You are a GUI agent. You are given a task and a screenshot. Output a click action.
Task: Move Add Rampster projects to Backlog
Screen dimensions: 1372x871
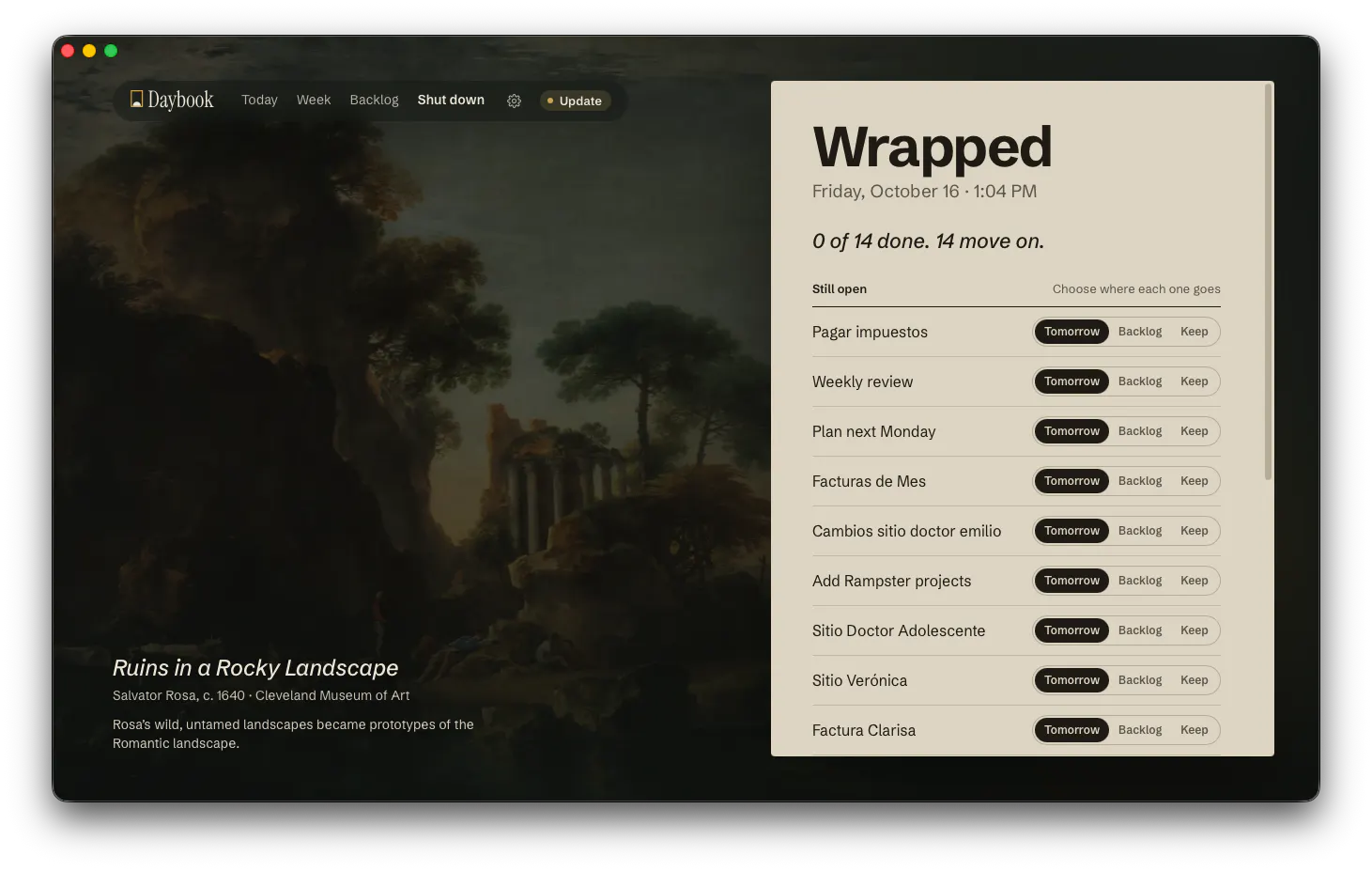pyautogui.click(x=1140, y=581)
